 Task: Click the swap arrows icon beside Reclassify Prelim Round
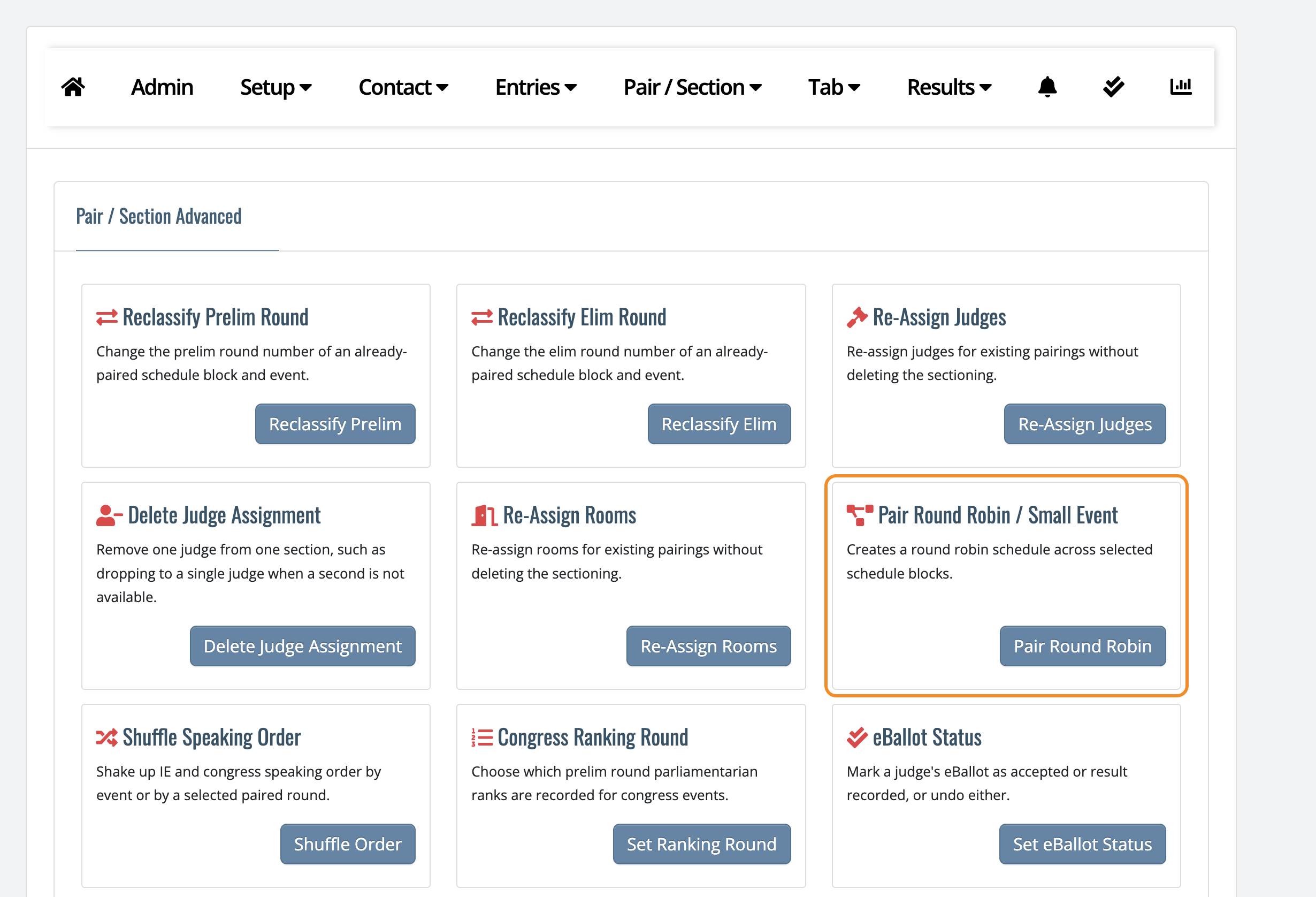(x=107, y=317)
